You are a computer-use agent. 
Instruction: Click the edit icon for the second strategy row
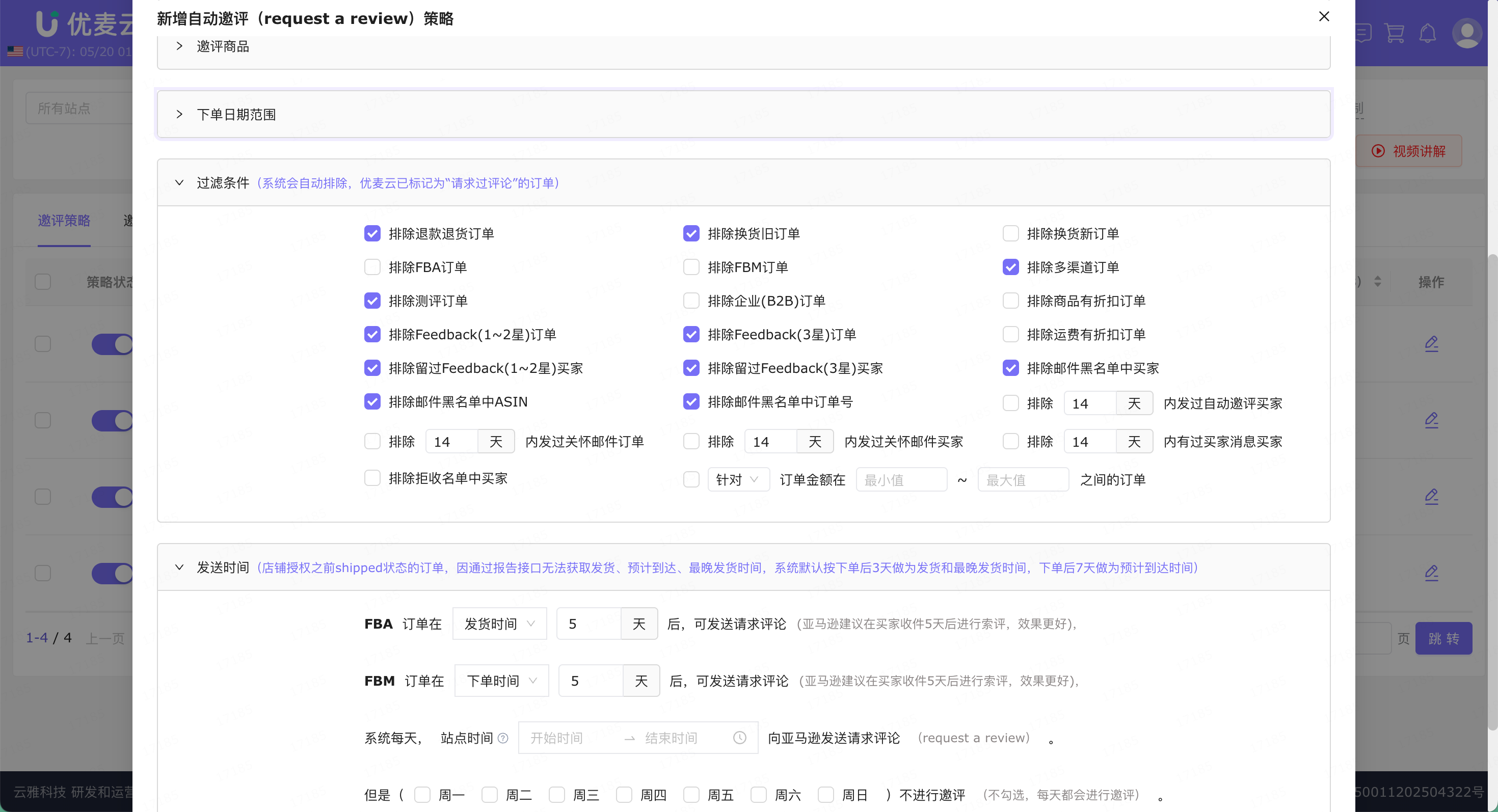pyautogui.click(x=1431, y=420)
